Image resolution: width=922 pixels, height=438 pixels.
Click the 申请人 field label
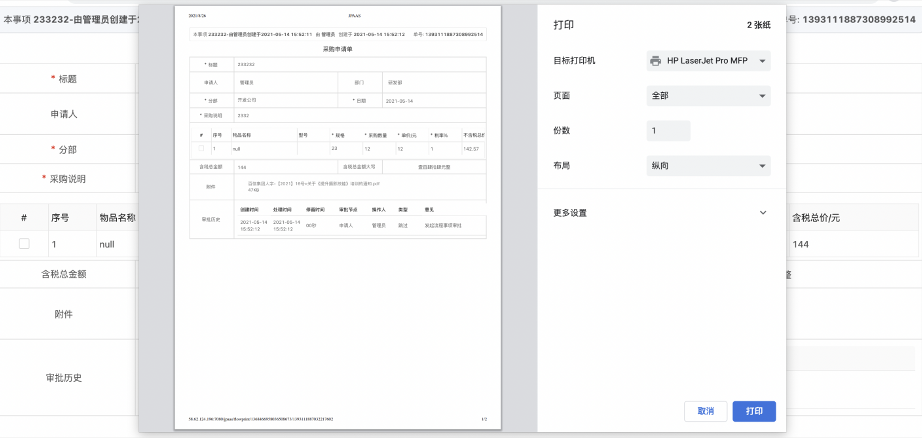coord(64,114)
